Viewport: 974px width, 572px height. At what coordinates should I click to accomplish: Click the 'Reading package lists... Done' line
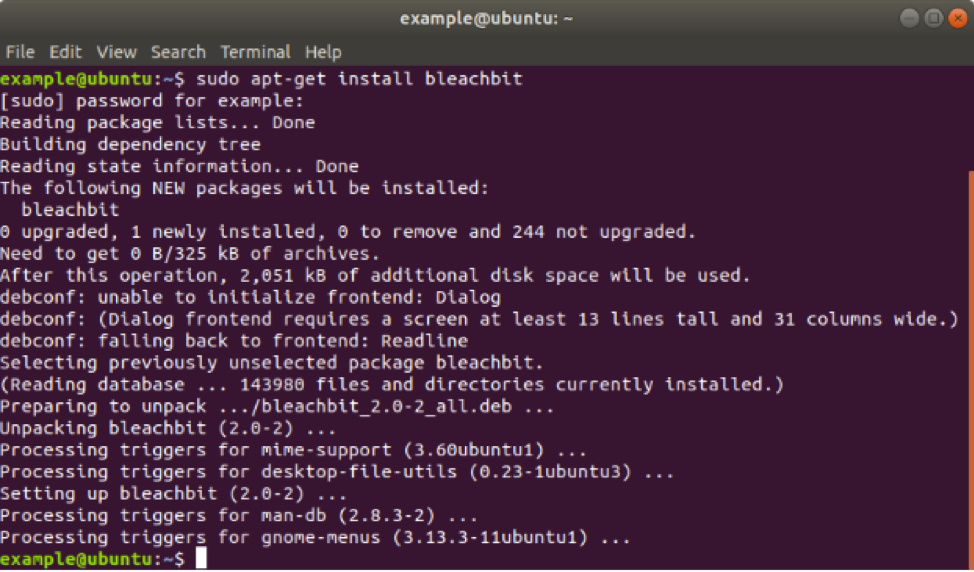(x=157, y=123)
